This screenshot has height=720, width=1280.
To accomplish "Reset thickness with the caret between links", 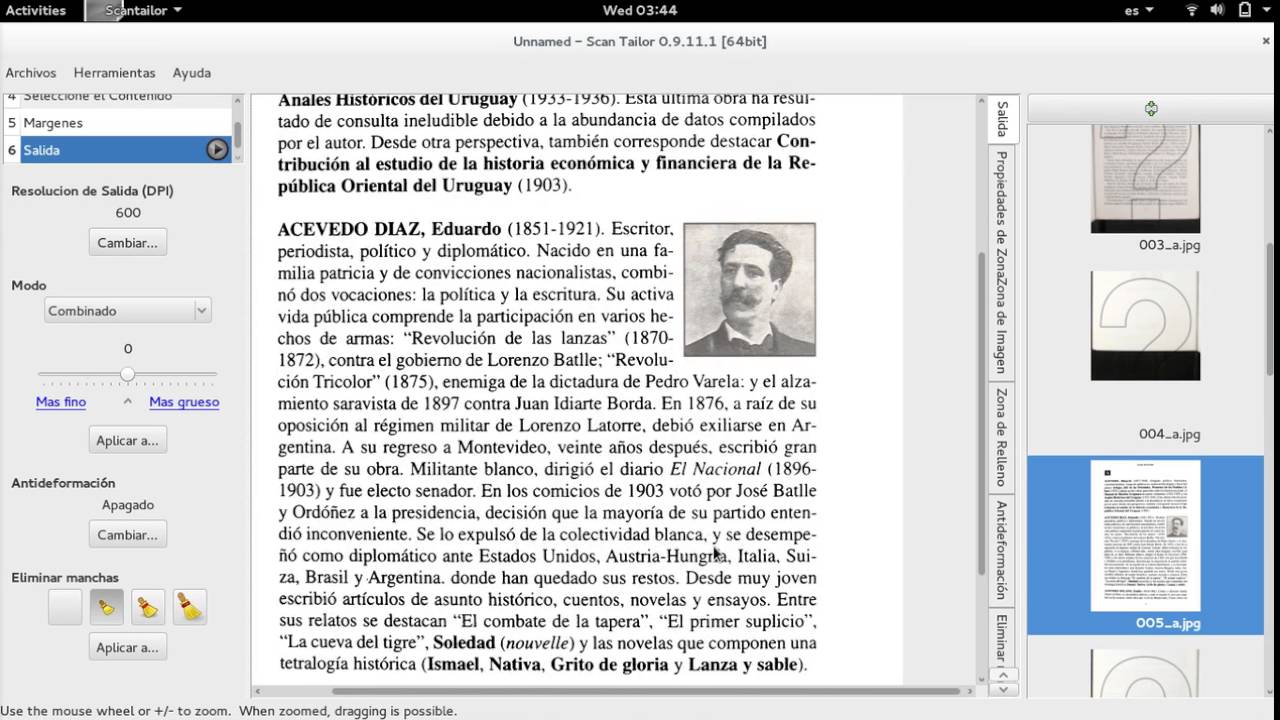I will pyautogui.click(x=127, y=401).
